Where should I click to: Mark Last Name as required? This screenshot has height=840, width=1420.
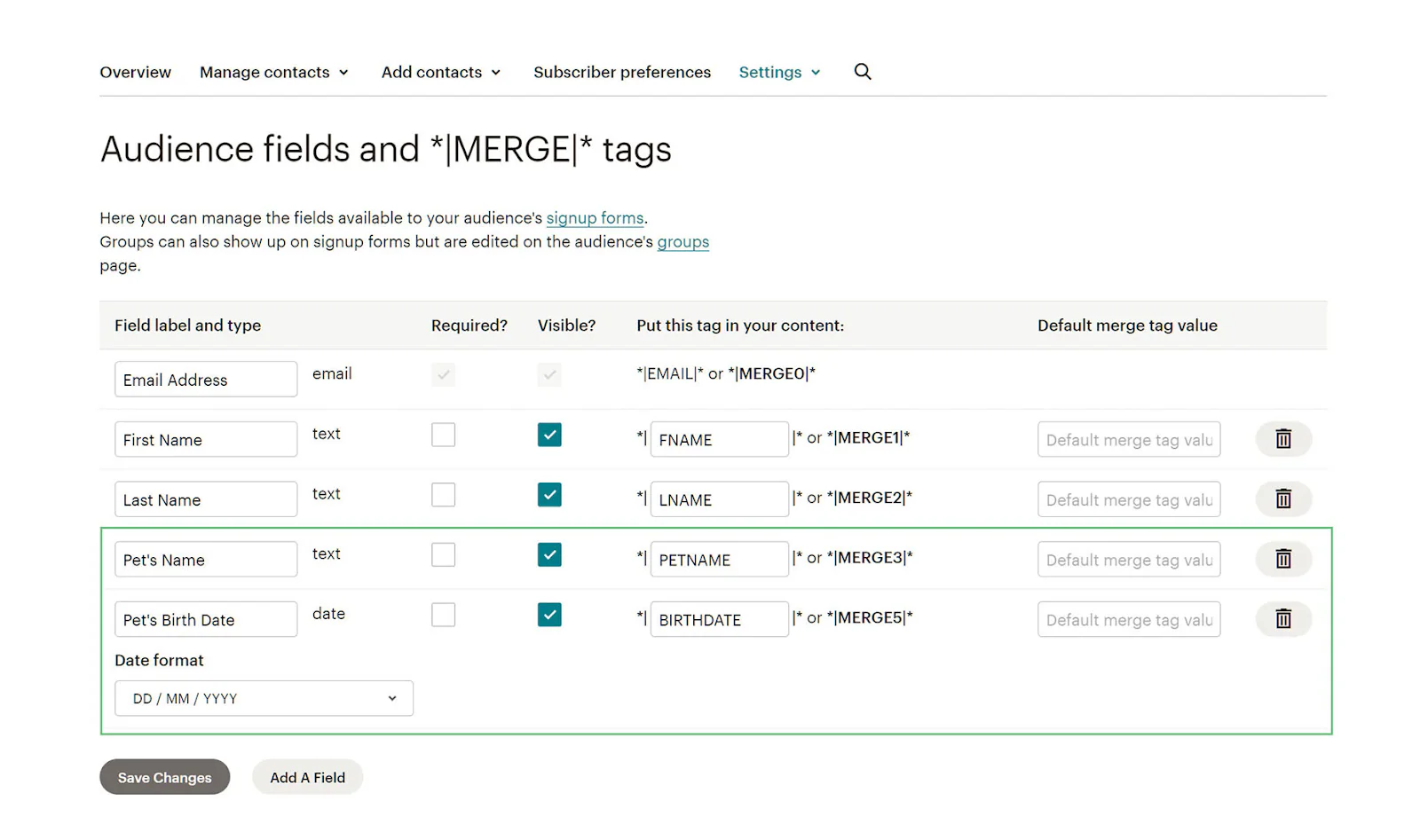coord(443,495)
